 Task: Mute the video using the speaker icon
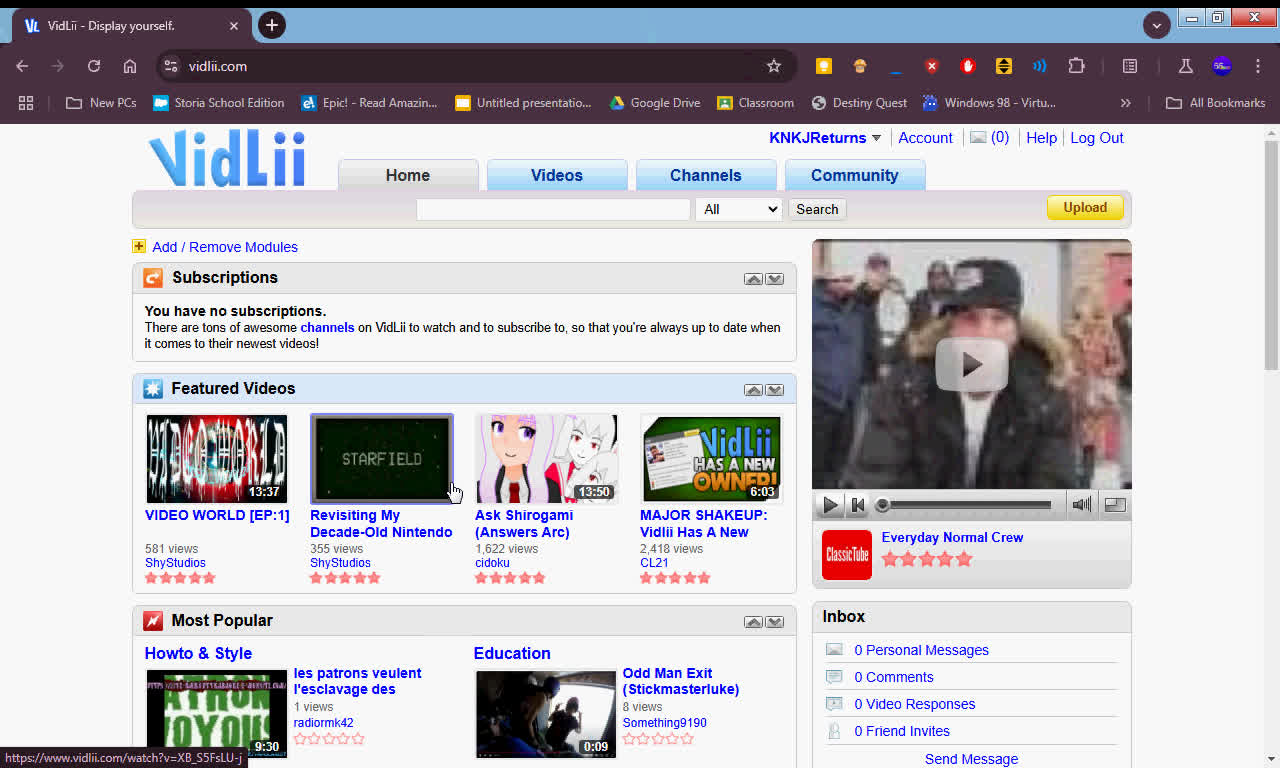1081,505
